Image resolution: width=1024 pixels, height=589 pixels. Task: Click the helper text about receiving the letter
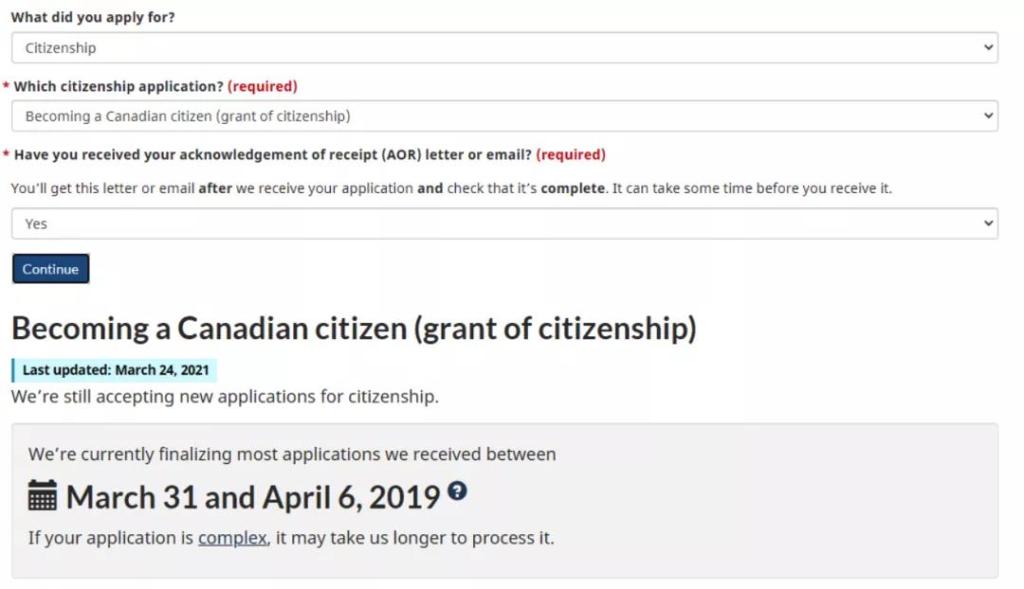click(x=451, y=188)
